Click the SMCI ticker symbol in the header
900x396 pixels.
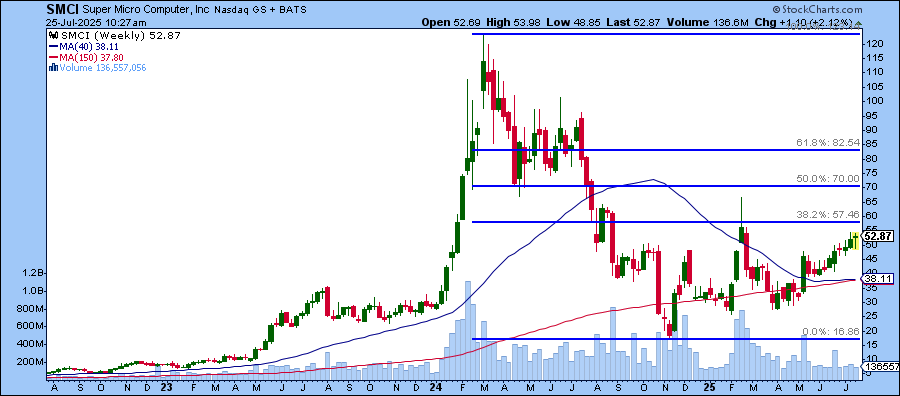point(62,10)
